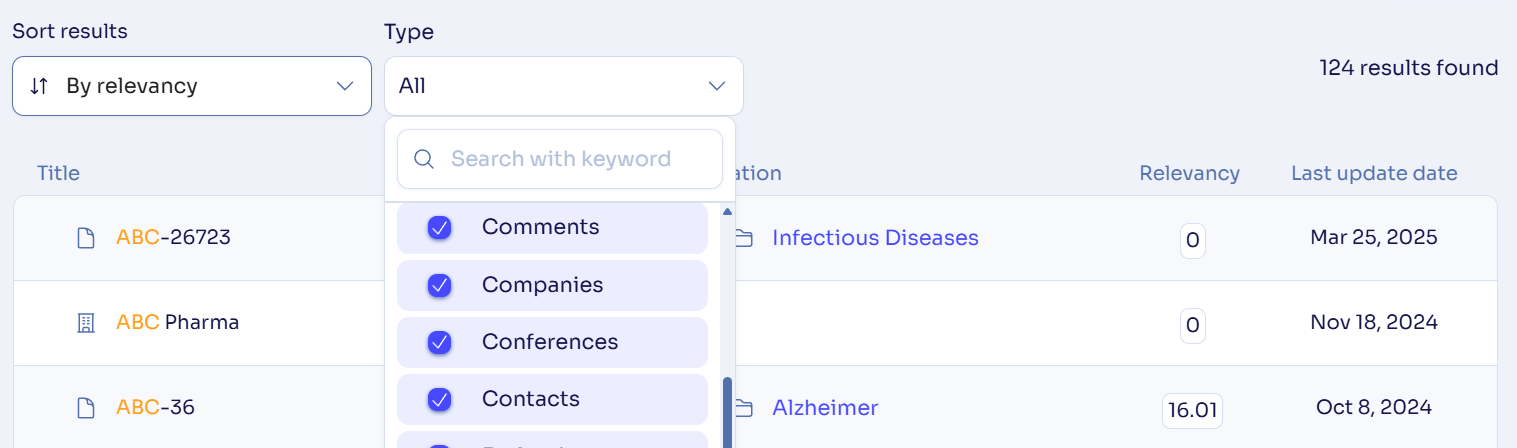Viewport: 1517px width, 448px height.
Task: Click the chevron of the Sort results dropdown
Action: click(x=346, y=86)
